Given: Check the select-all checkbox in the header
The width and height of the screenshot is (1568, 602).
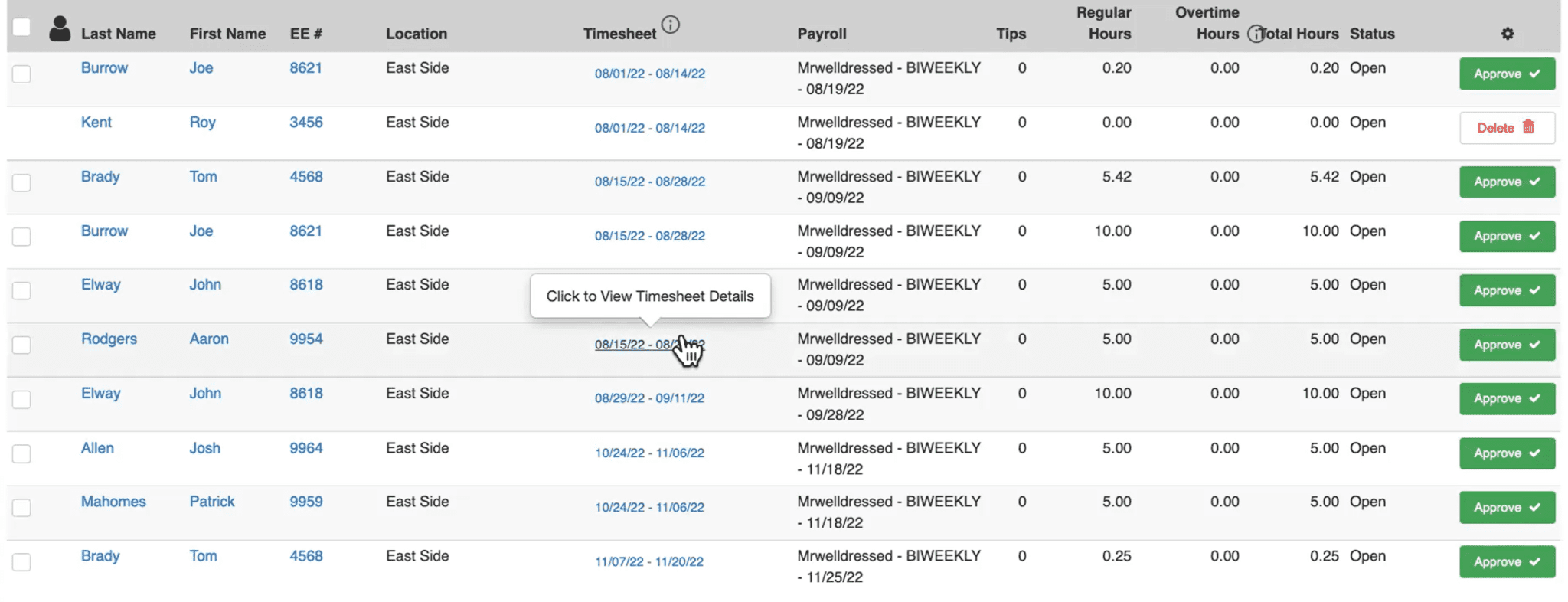Looking at the screenshot, I should tap(21, 25).
